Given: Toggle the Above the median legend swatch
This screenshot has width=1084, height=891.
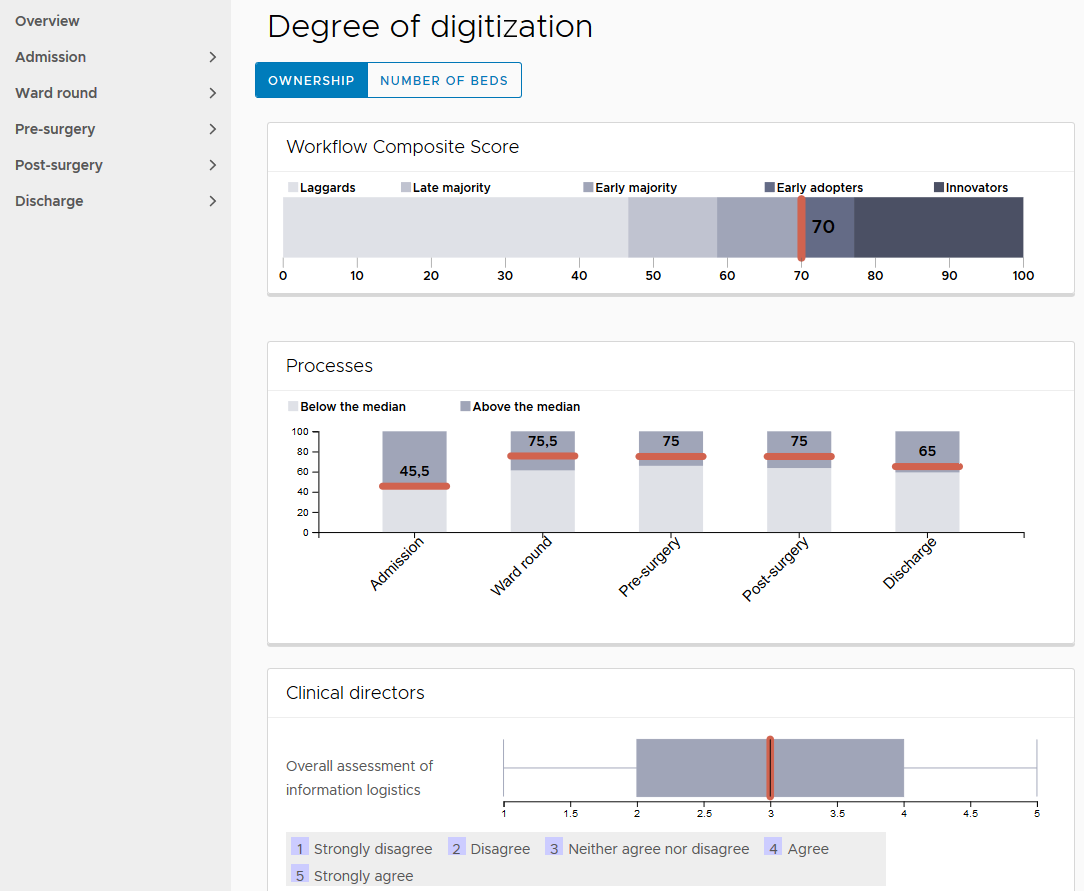Looking at the screenshot, I should 465,407.
